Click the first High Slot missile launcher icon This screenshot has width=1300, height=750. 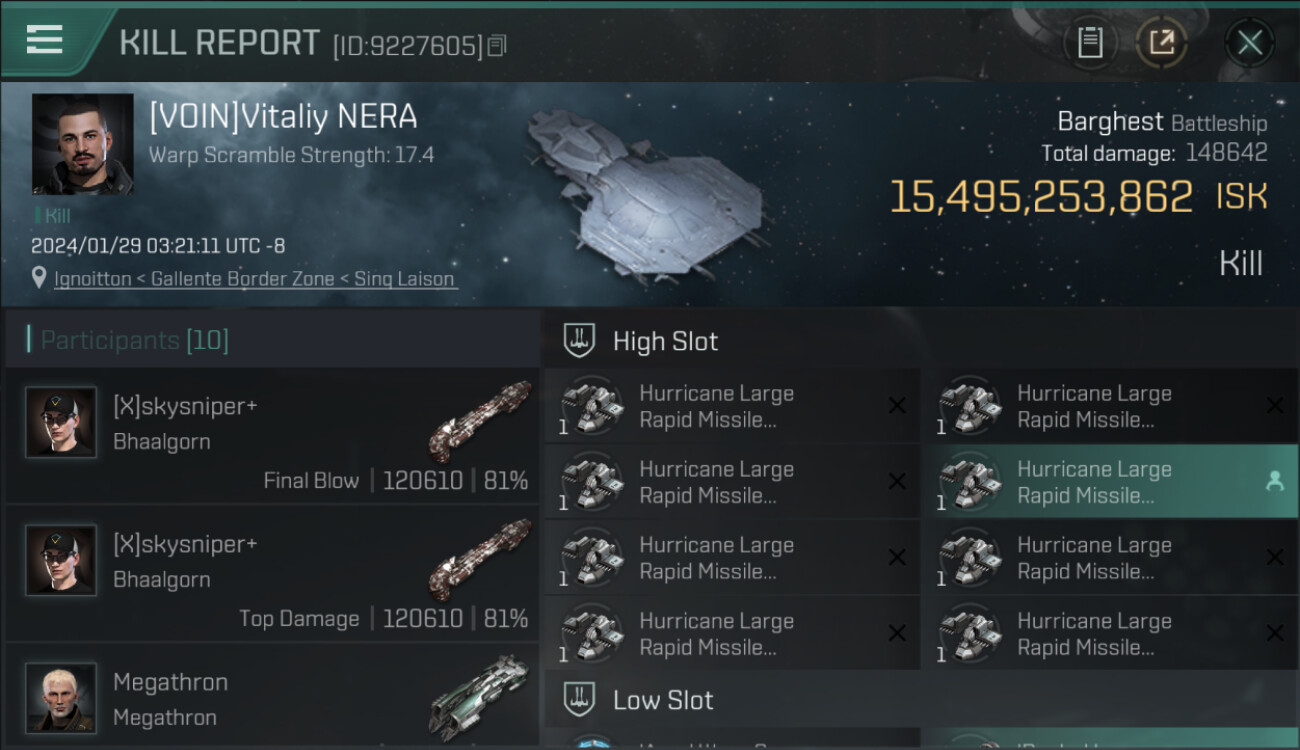tap(590, 406)
